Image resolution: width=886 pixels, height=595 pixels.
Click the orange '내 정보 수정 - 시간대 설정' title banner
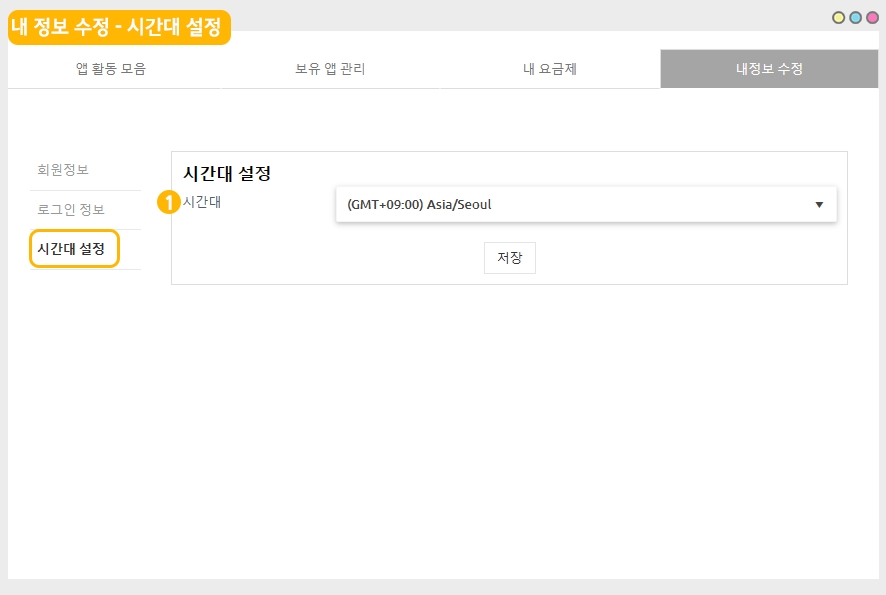click(x=119, y=27)
